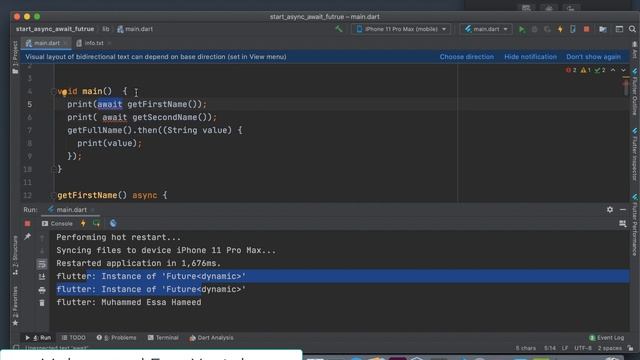Click Attach debugger phone icon in toolbar
Viewport: 640px width, 360px height.
click(x=573, y=29)
